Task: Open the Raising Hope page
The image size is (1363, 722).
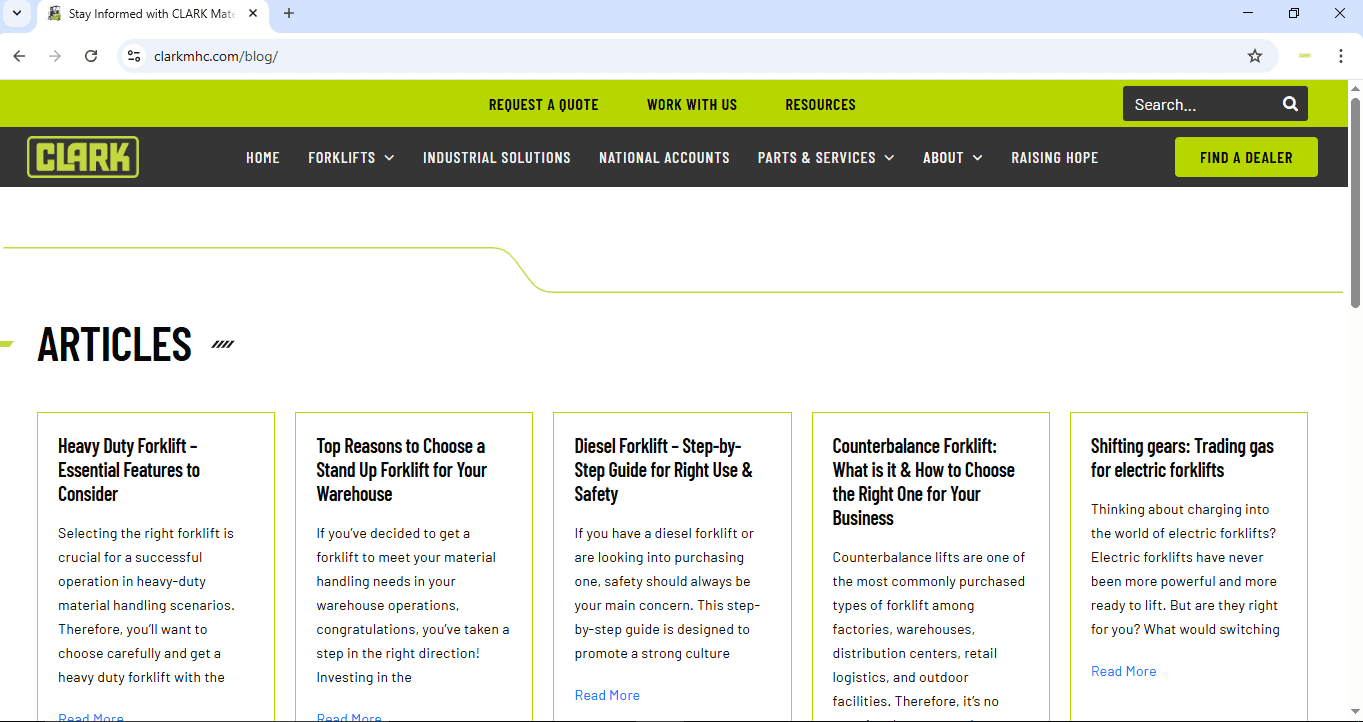Action: [1055, 158]
